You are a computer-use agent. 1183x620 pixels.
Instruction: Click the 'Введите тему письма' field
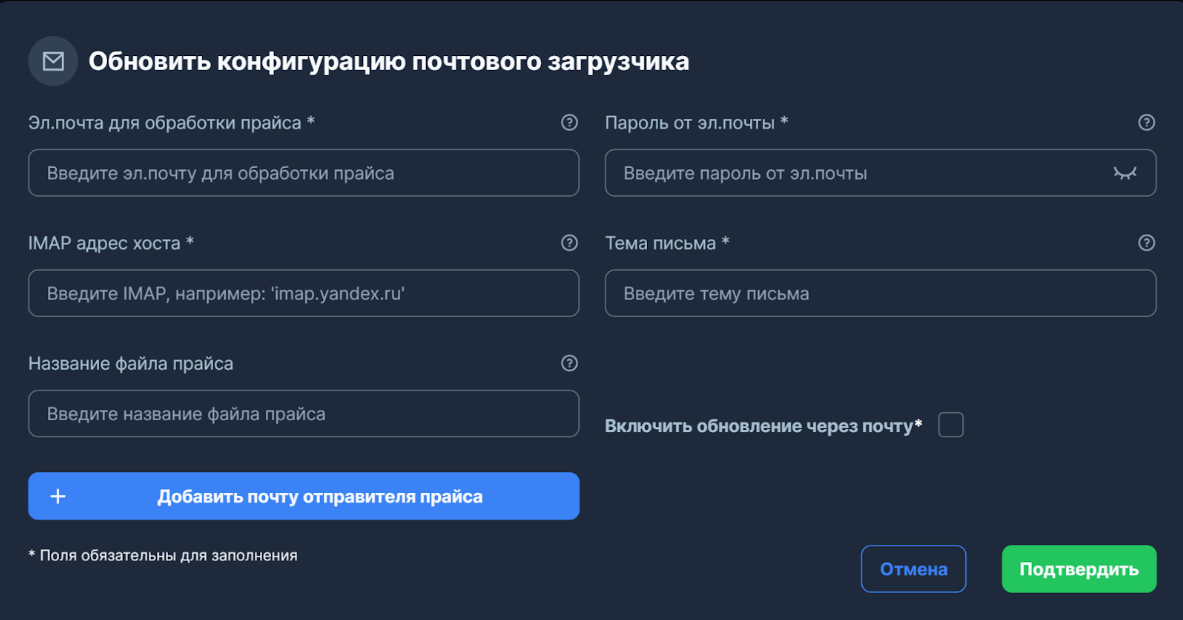pyautogui.click(x=880, y=293)
